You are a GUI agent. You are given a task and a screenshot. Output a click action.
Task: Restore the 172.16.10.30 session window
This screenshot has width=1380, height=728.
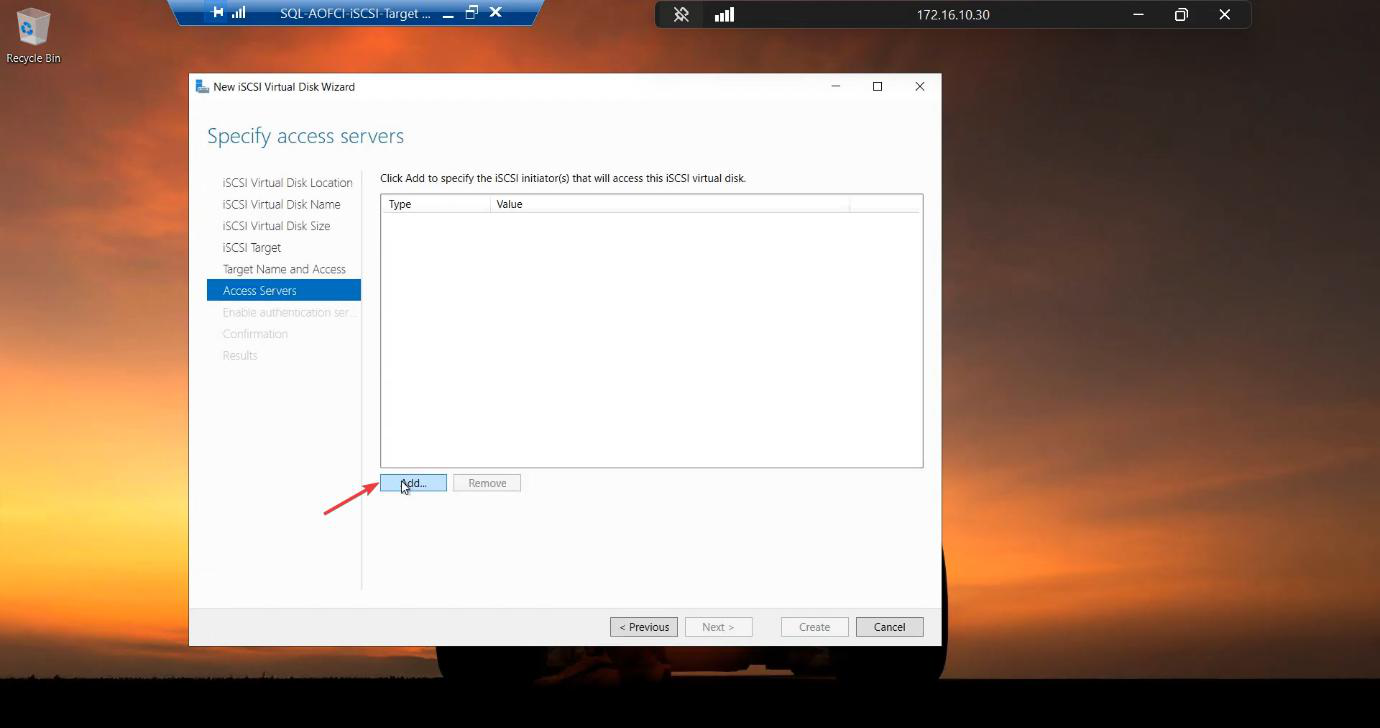(1181, 15)
